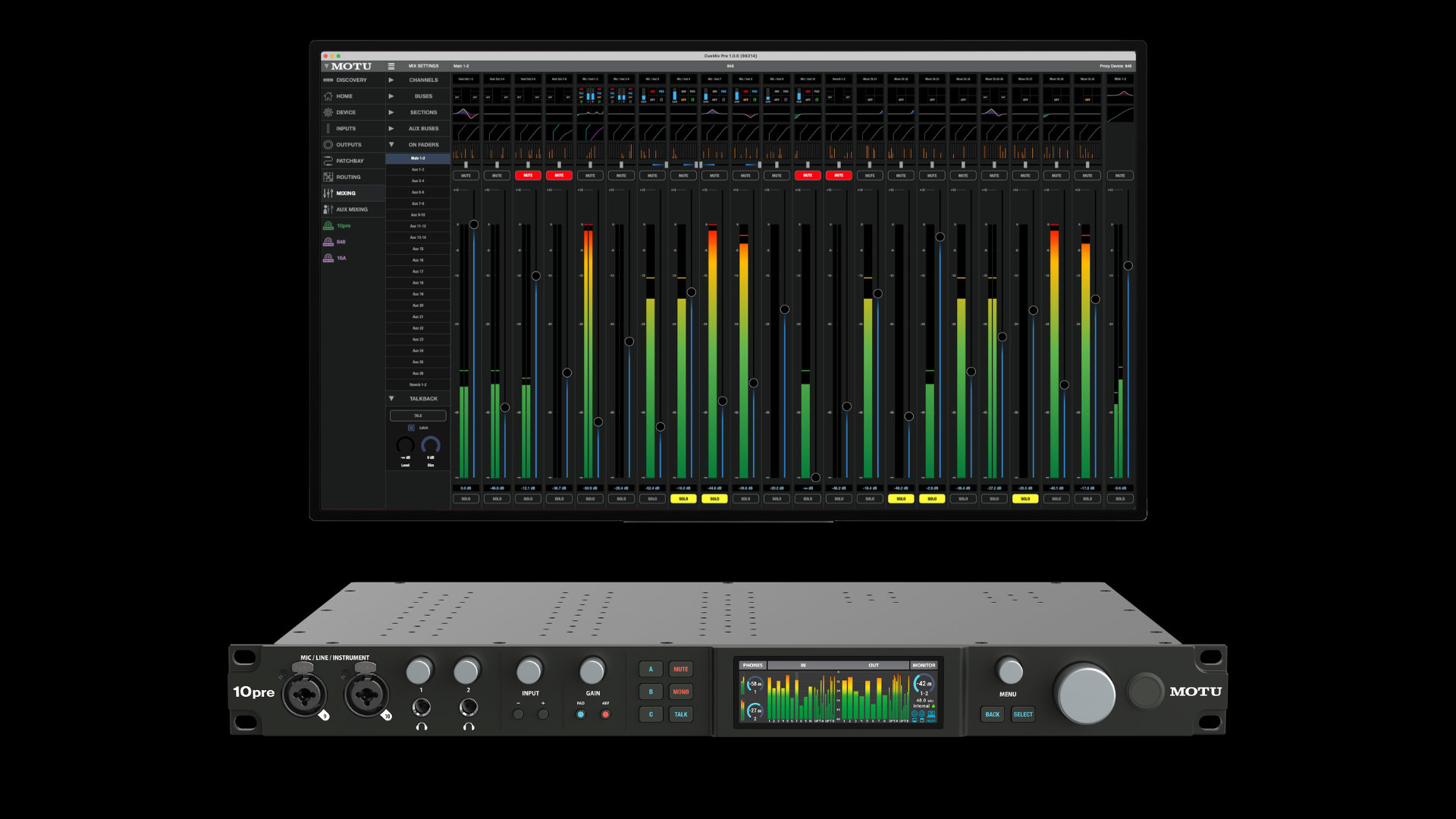Screen dimensions: 1456x819
Task: Open EQ curve thumbnail on Host Out 1-2 channel
Action: click(466, 114)
